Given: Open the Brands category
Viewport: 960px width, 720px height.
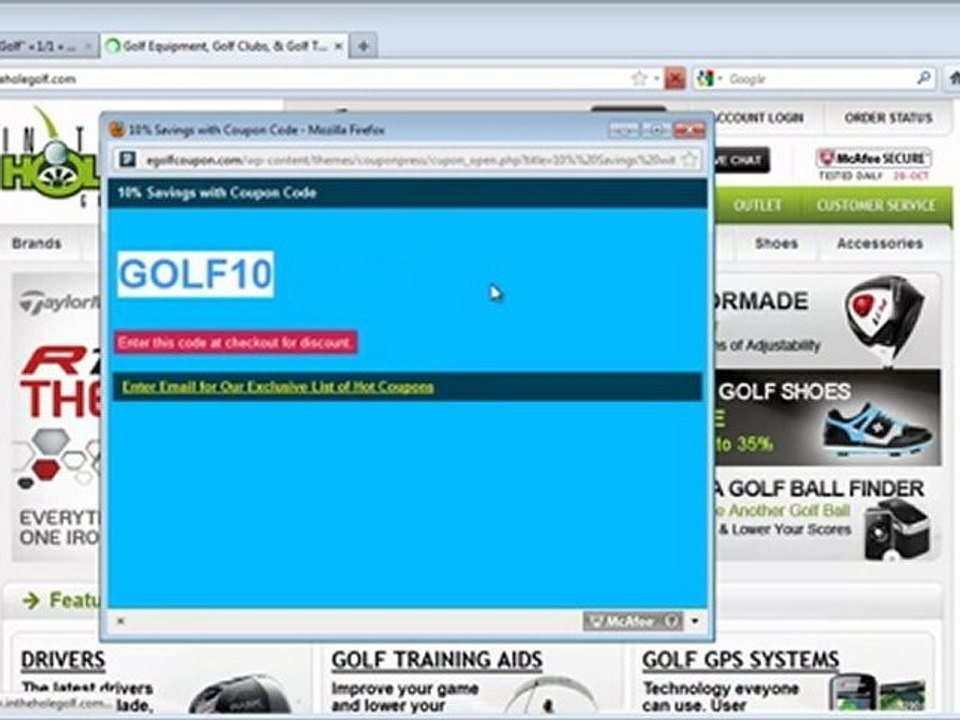Looking at the screenshot, I should [37, 243].
